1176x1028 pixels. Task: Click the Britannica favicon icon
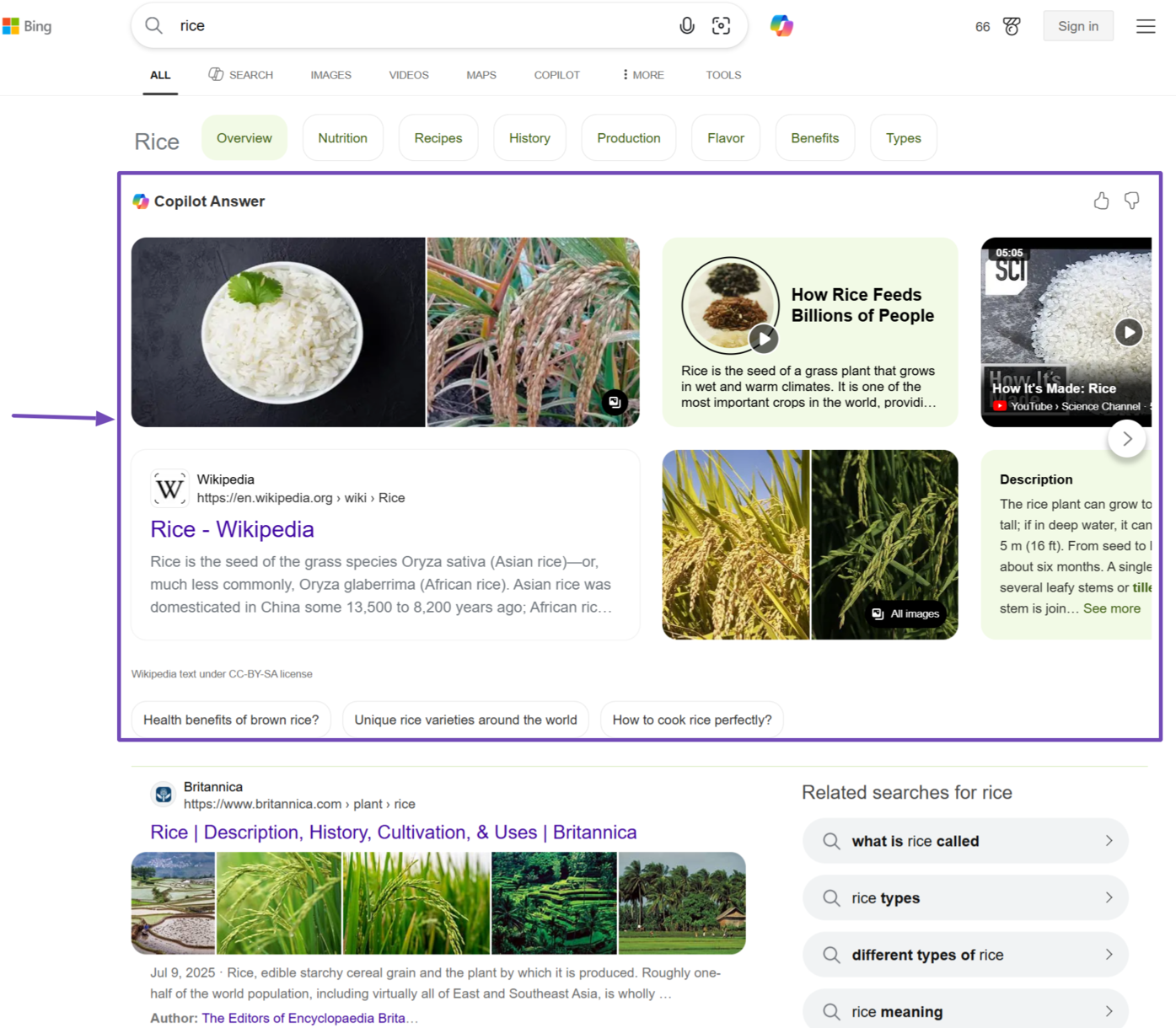click(164, 794)
